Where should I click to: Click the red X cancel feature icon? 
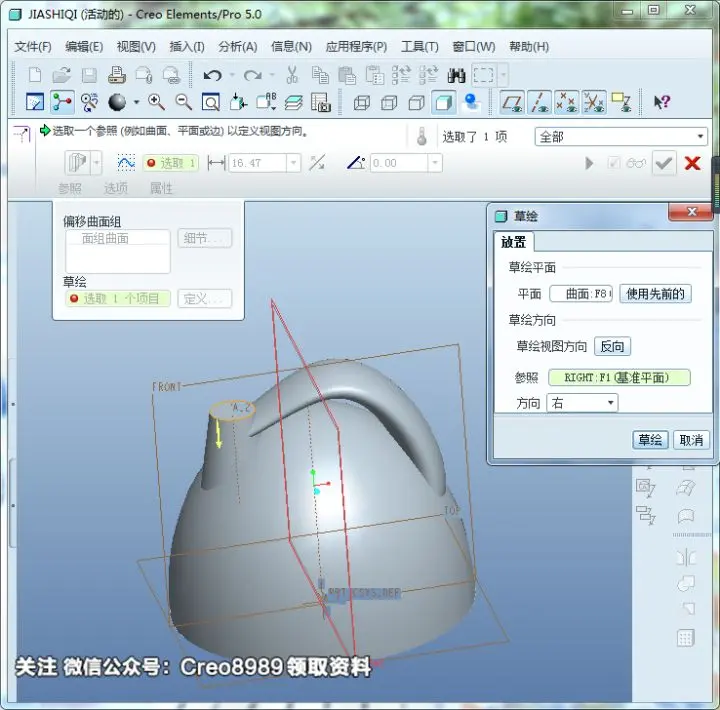click(692, 163)
